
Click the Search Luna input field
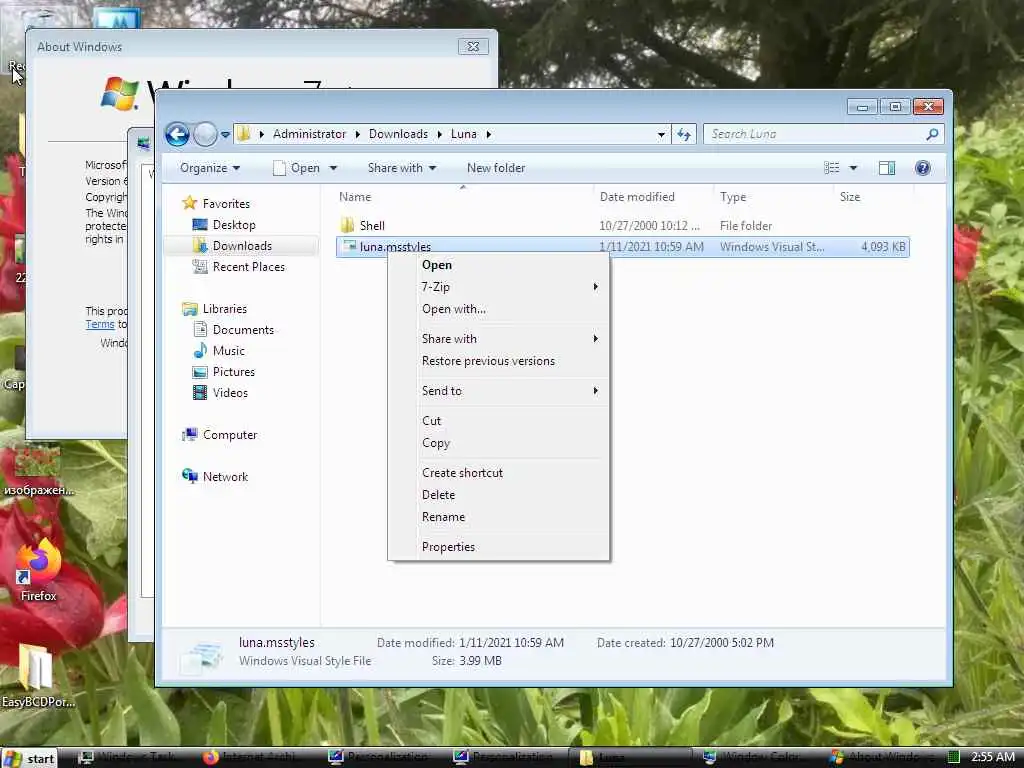coord(814,134)
